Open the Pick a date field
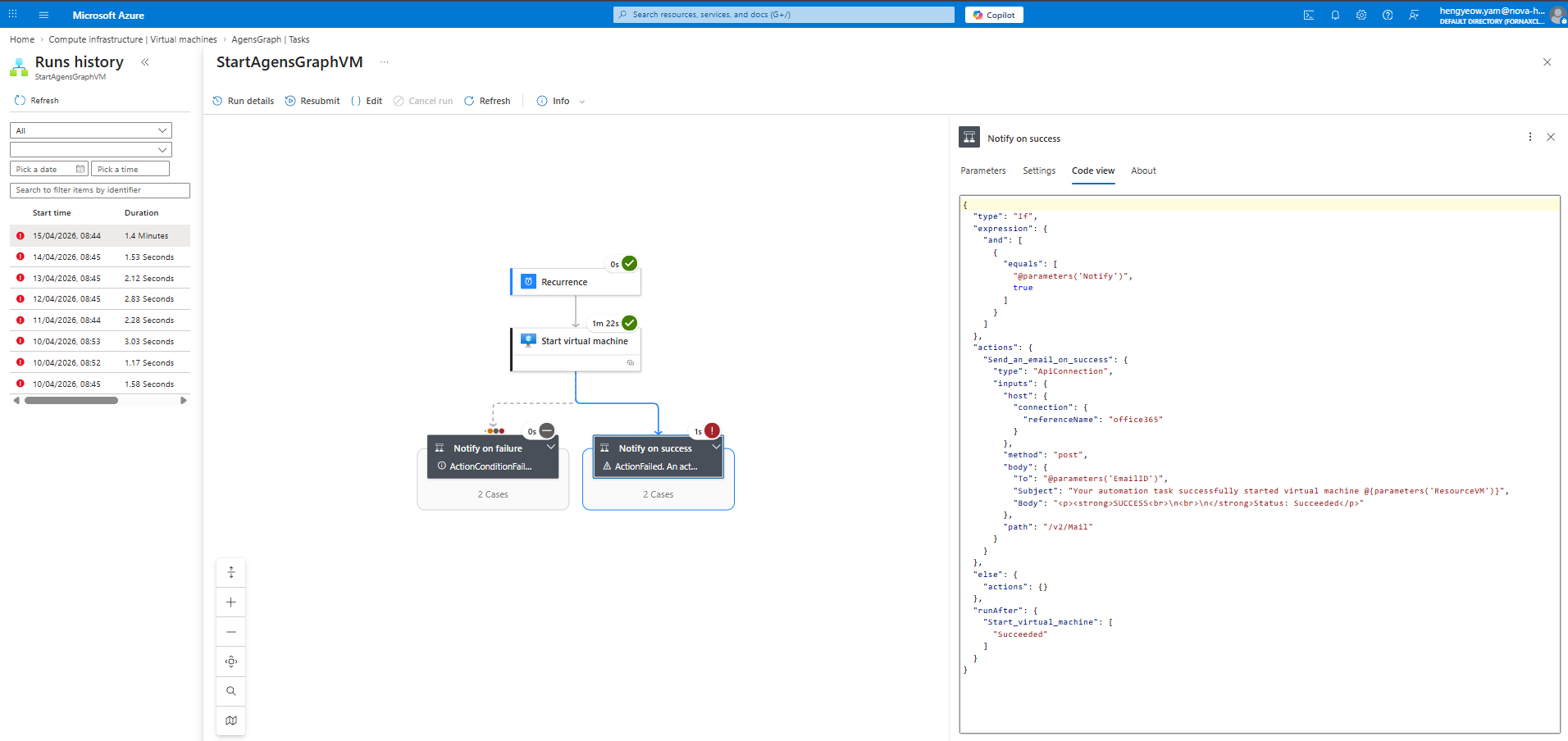Screen dimensions: 1568x741 tap(49, 169)
